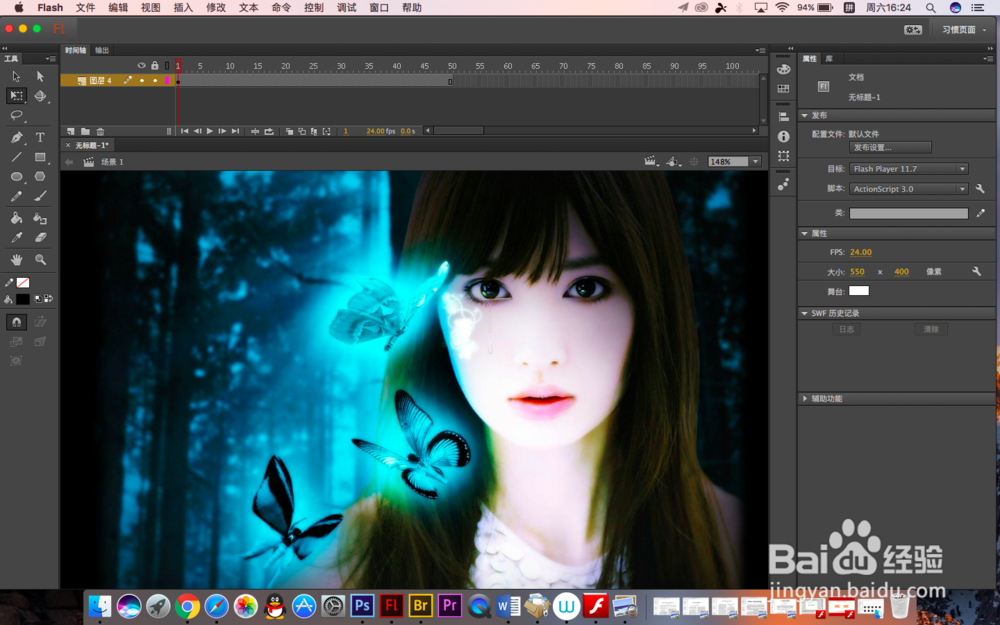
Task: Toggle visibility dot for 图层 4
Action: pyautogui.click(x=142, y=81)
